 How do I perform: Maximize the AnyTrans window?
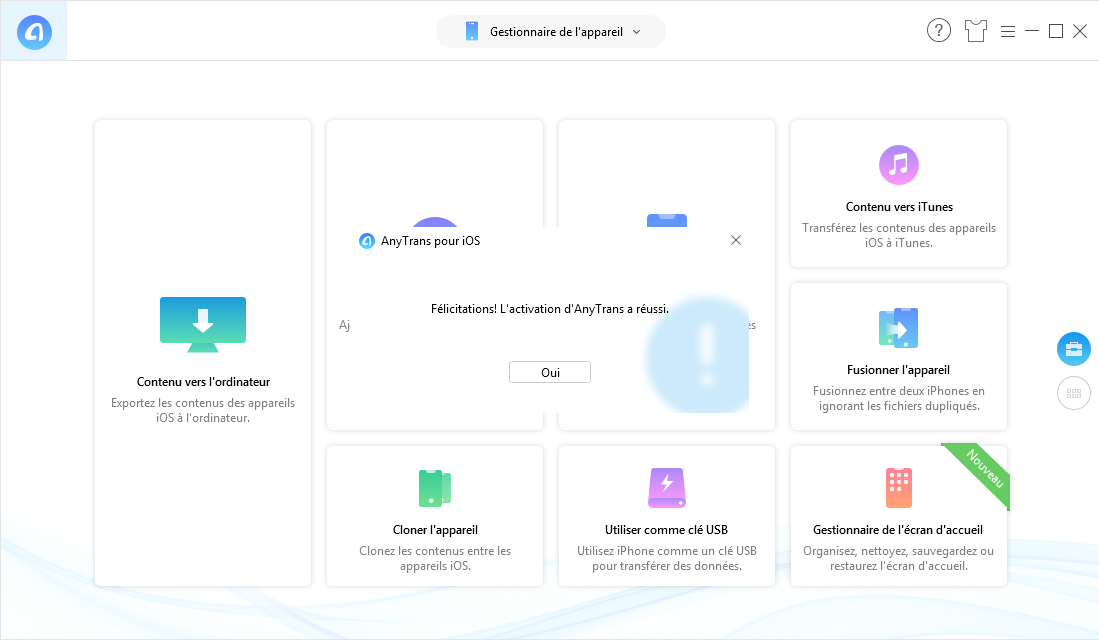pos(1056,31)
